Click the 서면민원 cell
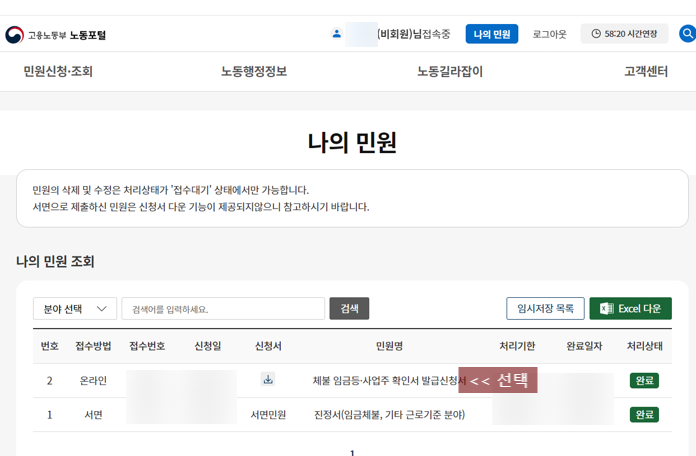The width and height of the screenshot is (696, 456). (268, 415)
